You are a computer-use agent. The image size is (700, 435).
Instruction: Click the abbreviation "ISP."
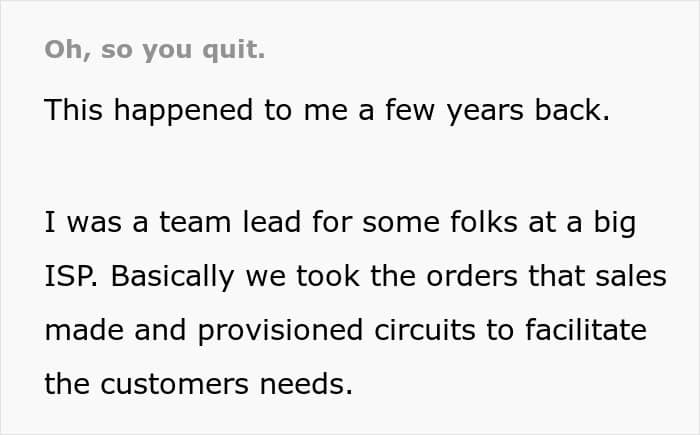tap(71, 276)
